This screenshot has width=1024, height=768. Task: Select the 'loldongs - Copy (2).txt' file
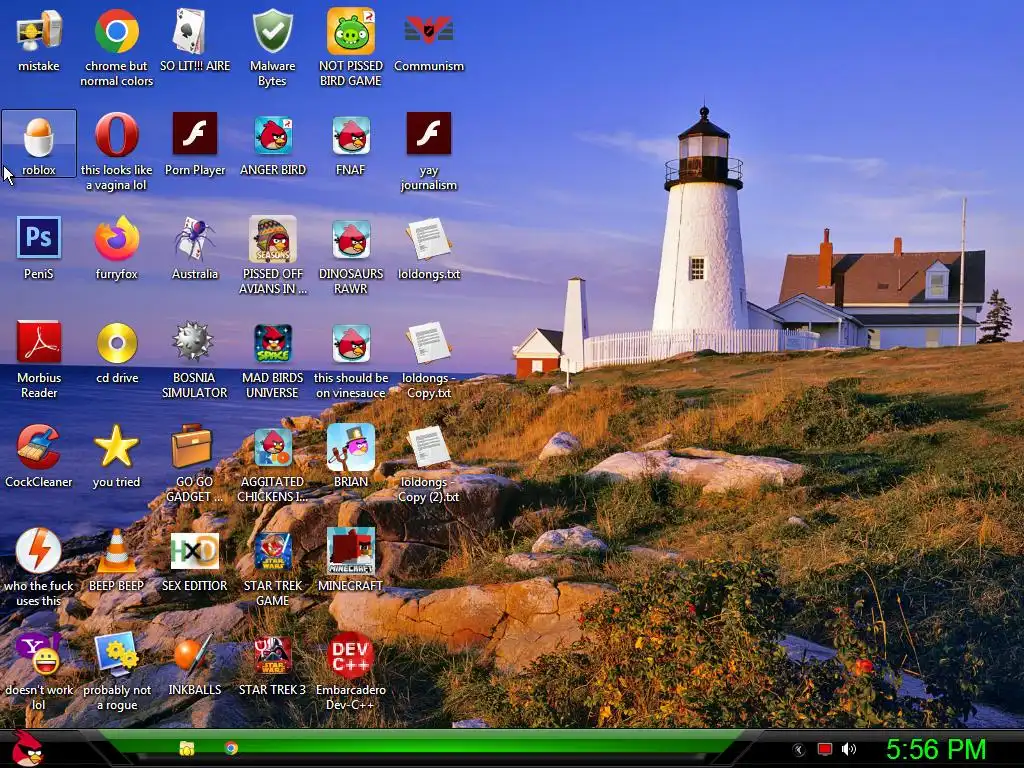pos(428,447)
